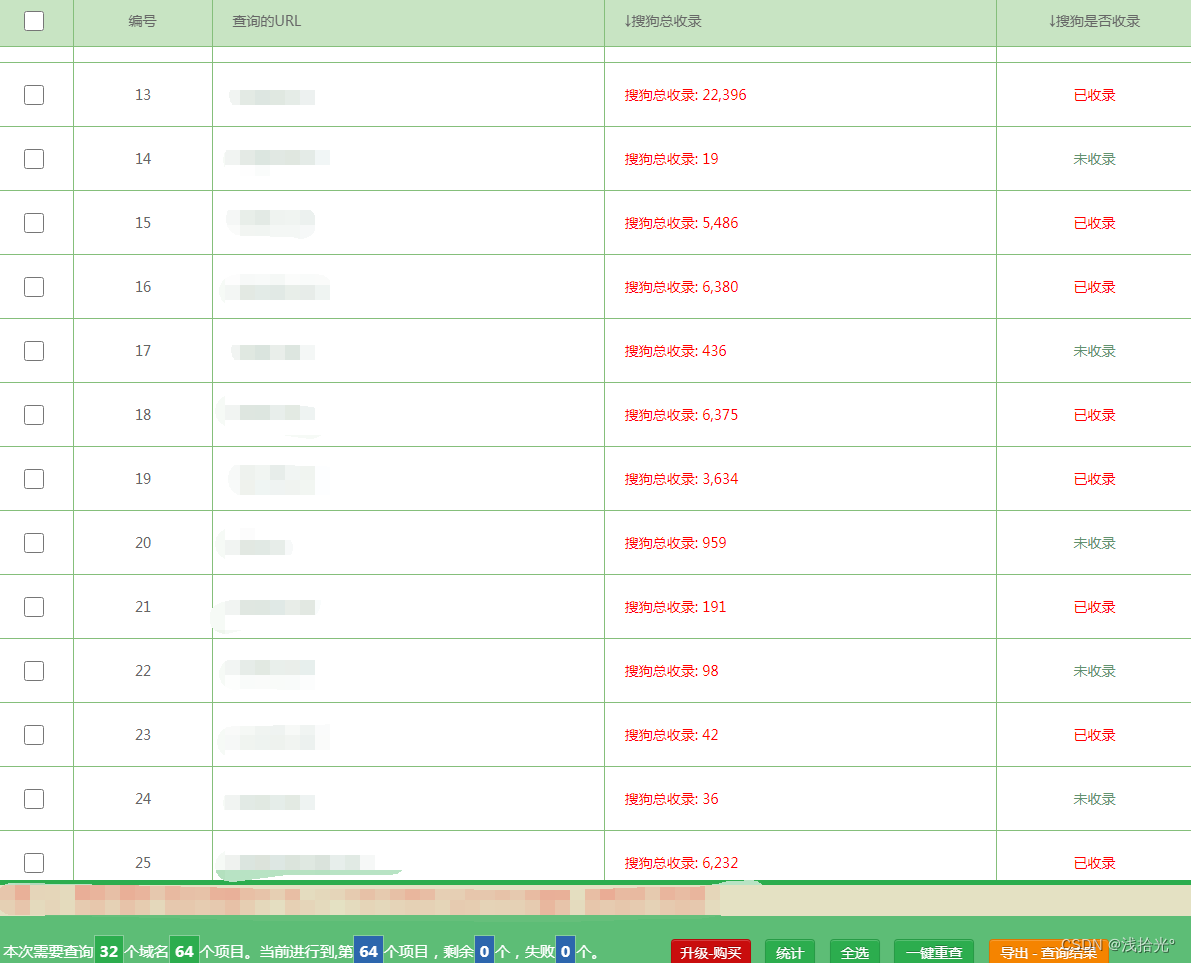The width and height of the screenshot is (1191, 963).
Task: Click 已收录 status in row 21
Action: click(1095, 607)
